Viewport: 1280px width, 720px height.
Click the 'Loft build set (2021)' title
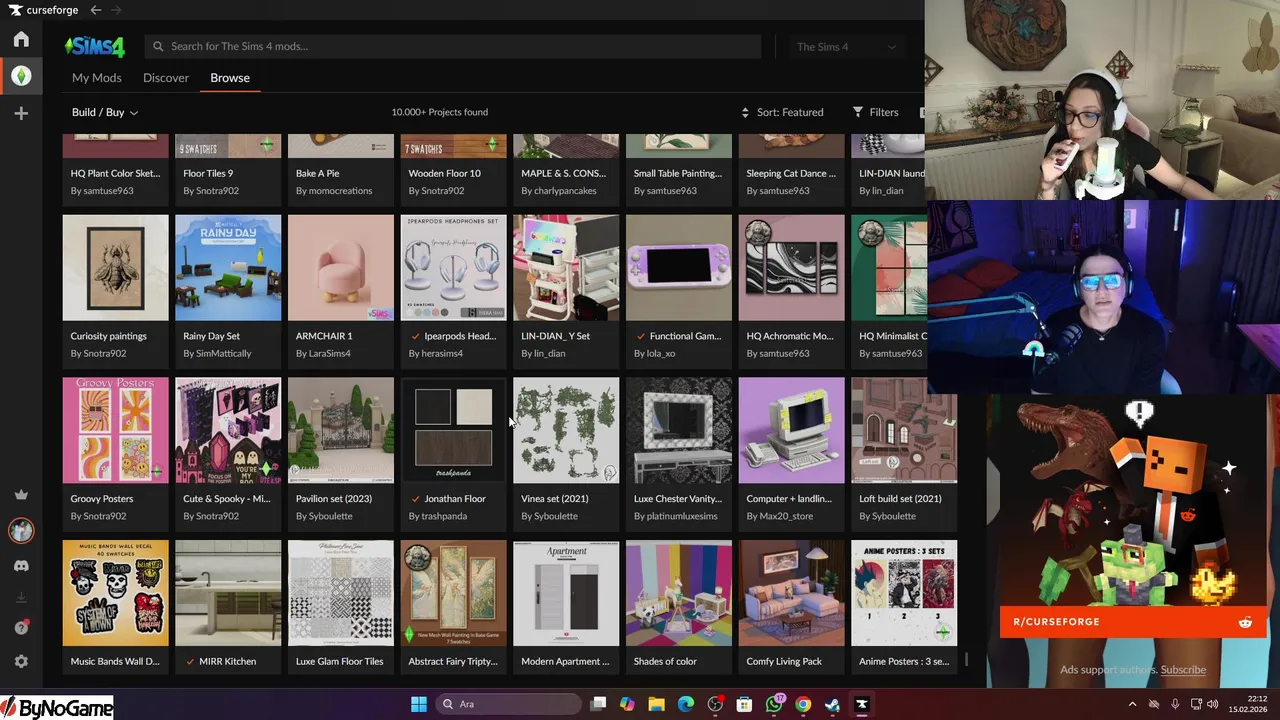coord(900,498)
